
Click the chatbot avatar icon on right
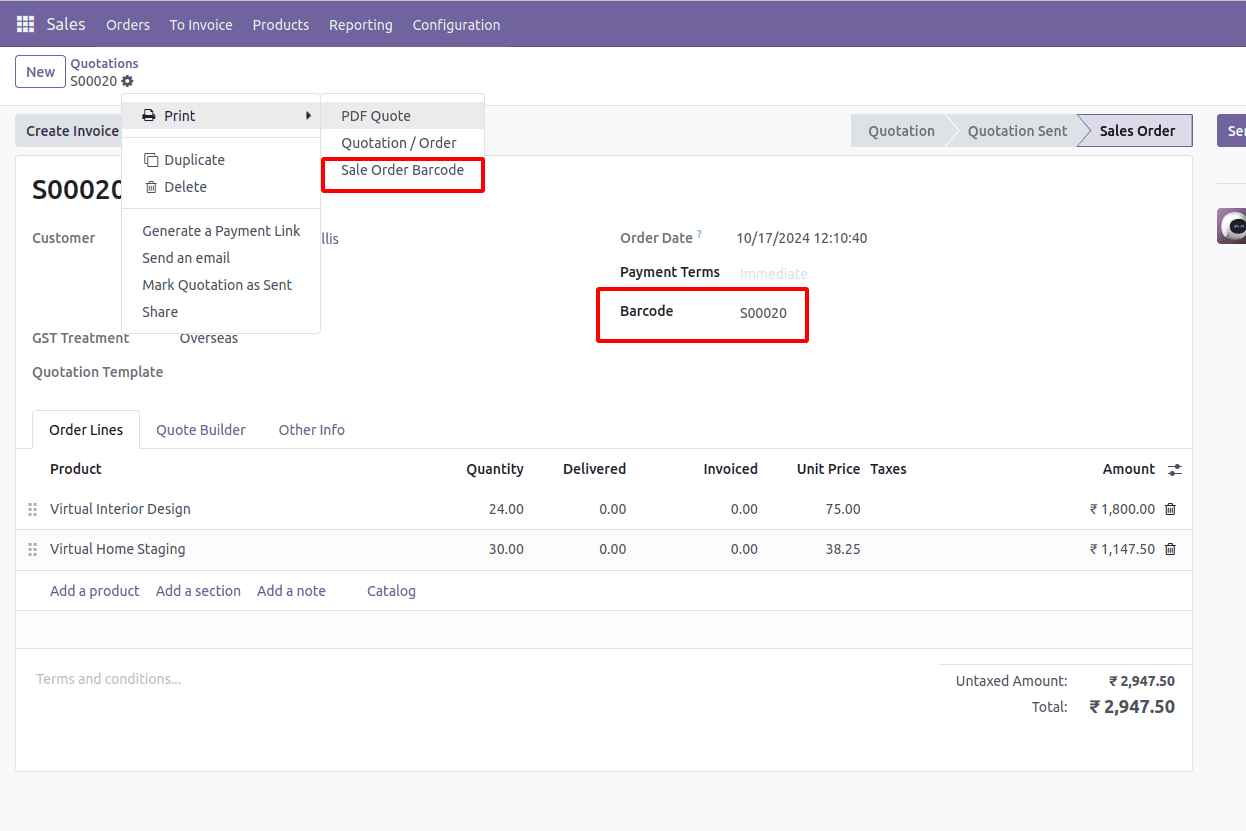click(1232, 226)
